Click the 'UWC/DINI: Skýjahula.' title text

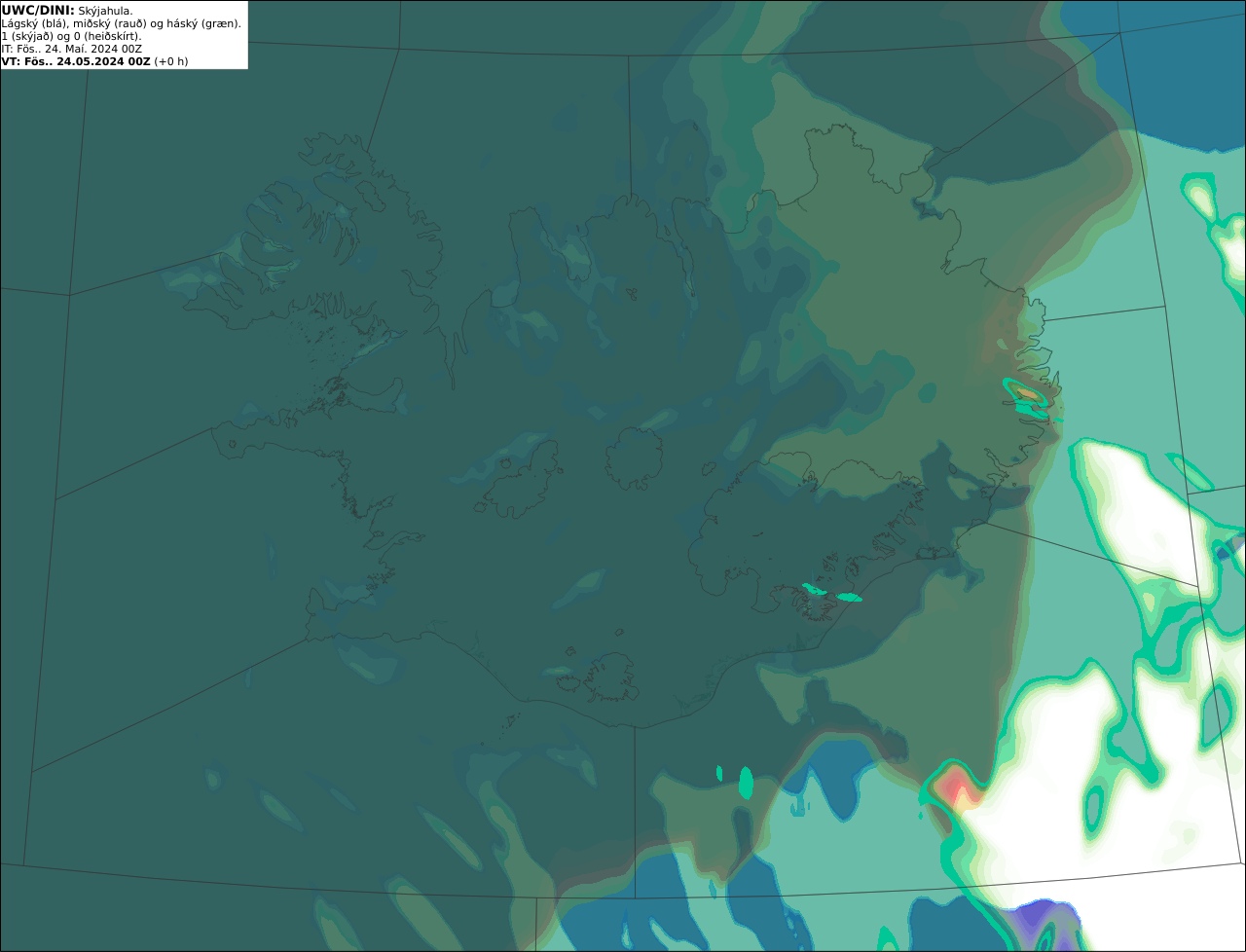click(x=67, y=11)
